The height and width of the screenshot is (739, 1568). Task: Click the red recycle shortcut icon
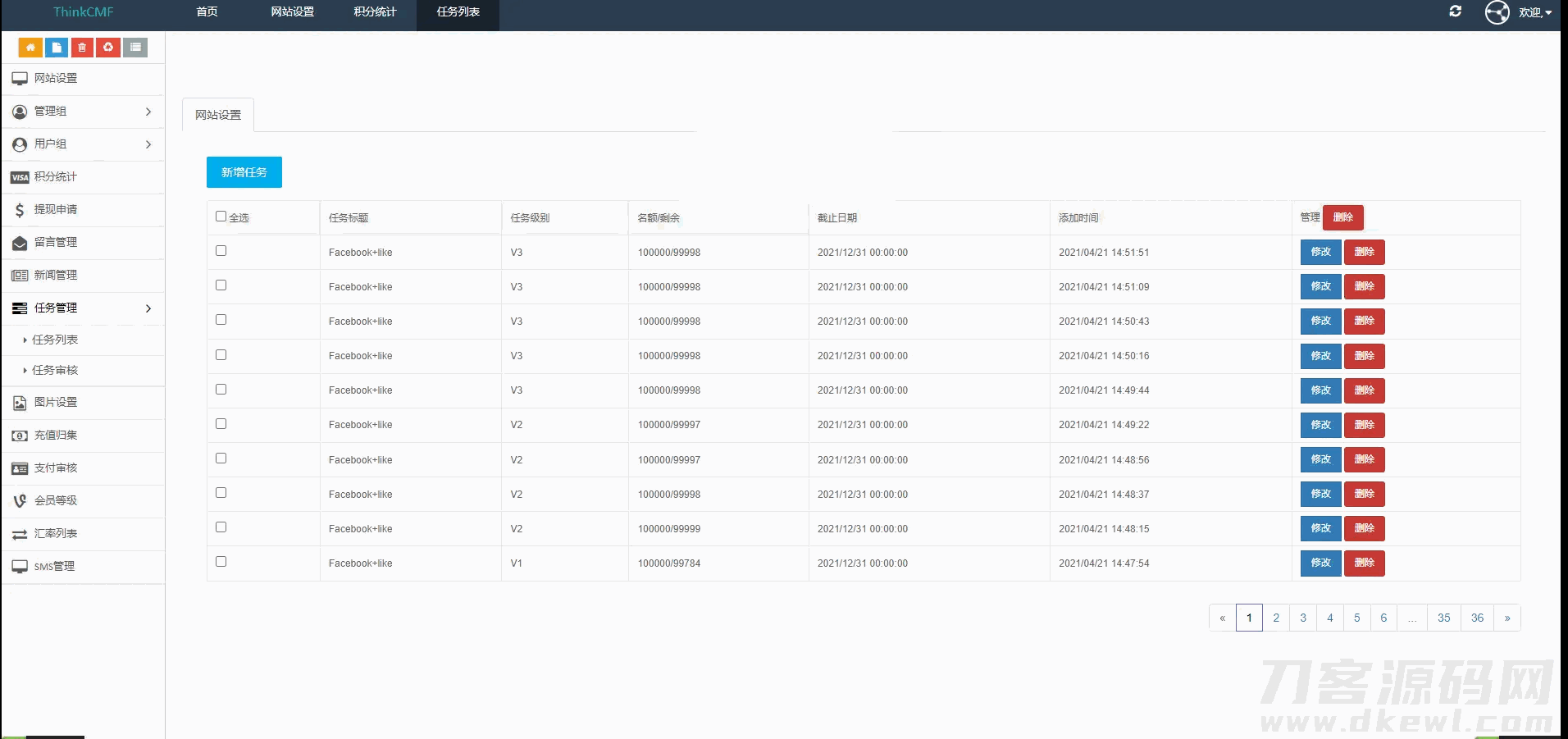pyautogui.click(x=108, y=48)
